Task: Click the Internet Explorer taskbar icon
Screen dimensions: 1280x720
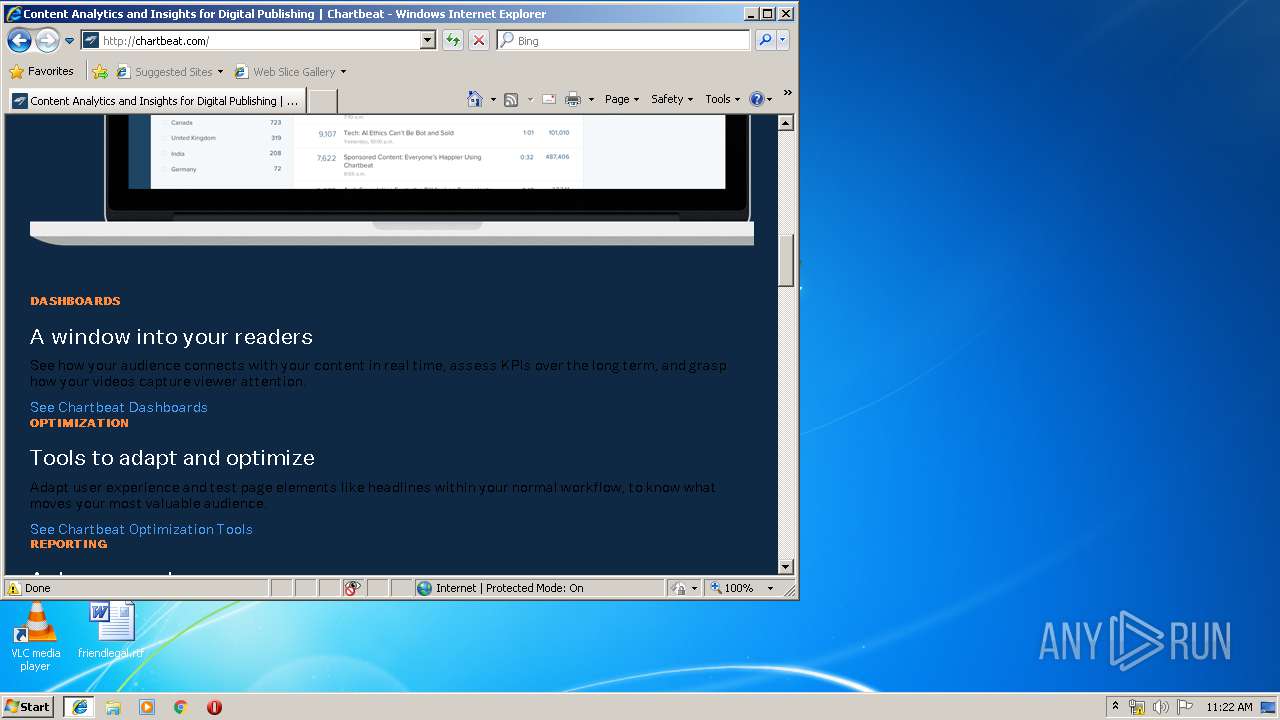Action: (x=79, y=706)
